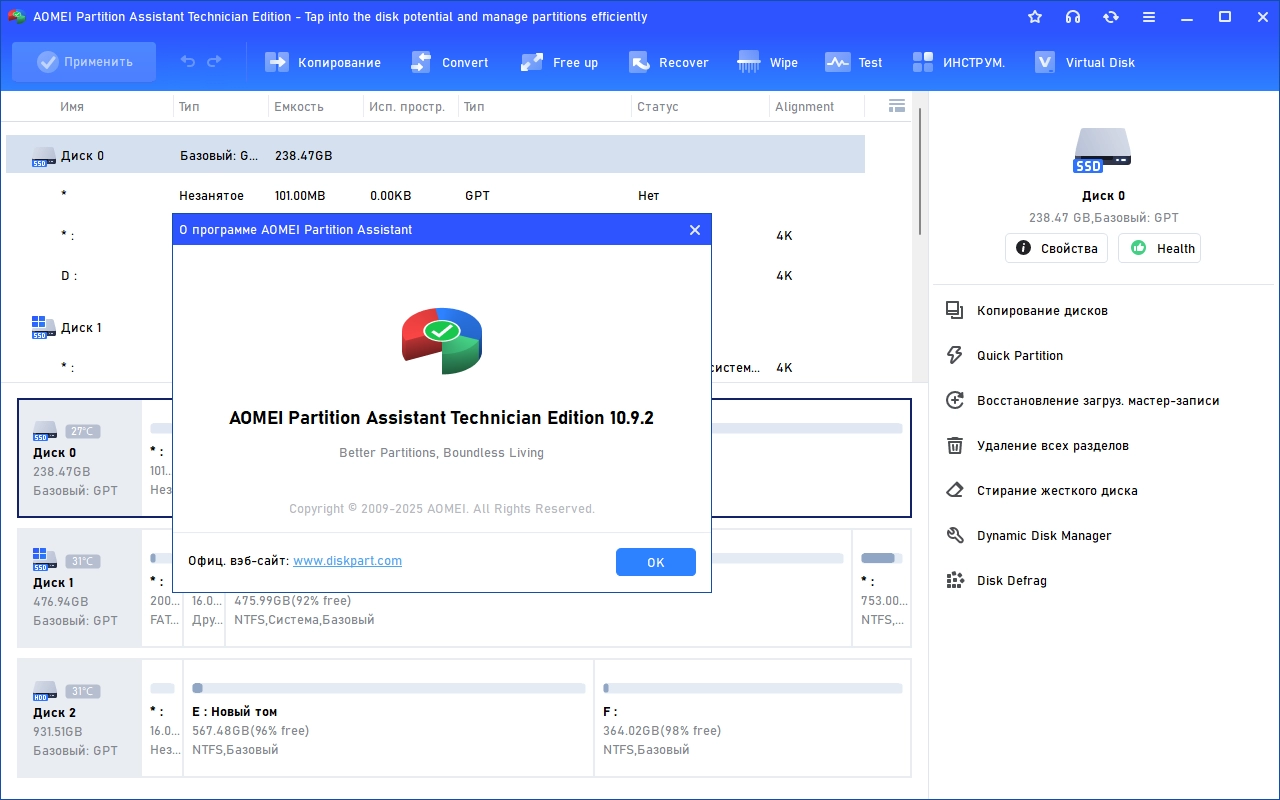Open the Recover tool
Viewport: 1280px width, 800px height.
[x=640, y=62]
